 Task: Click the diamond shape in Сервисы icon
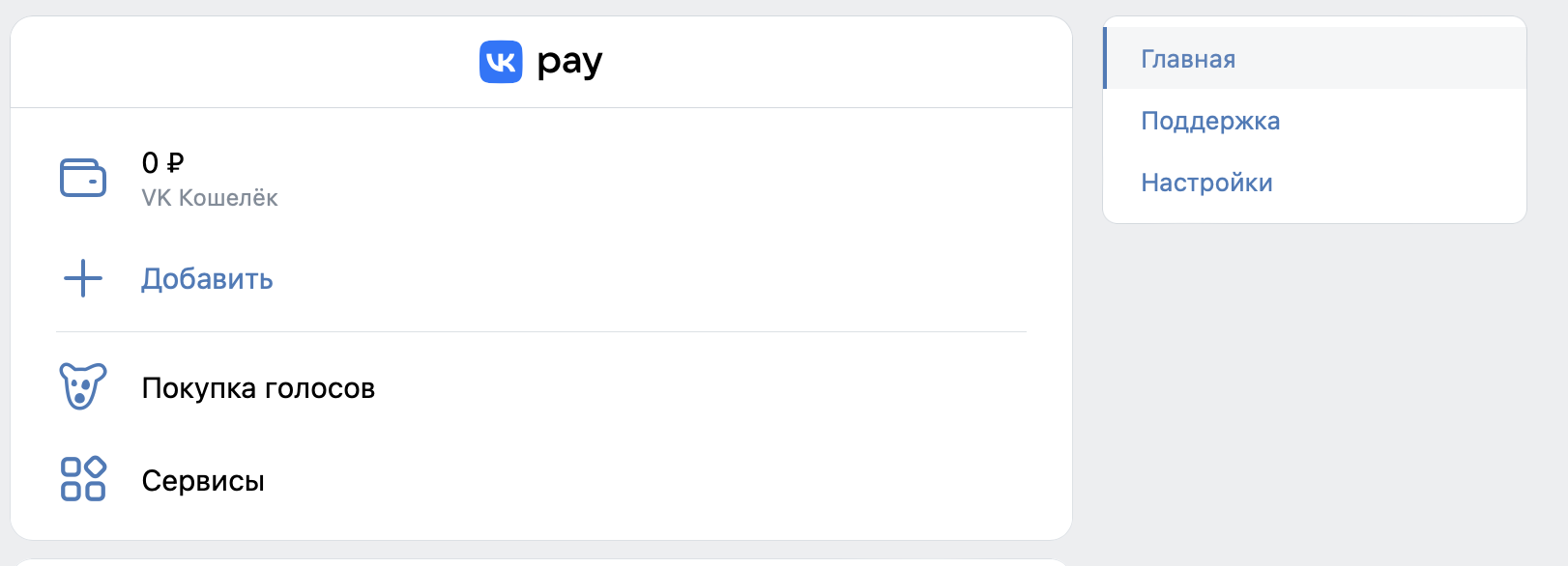(95, 467)
